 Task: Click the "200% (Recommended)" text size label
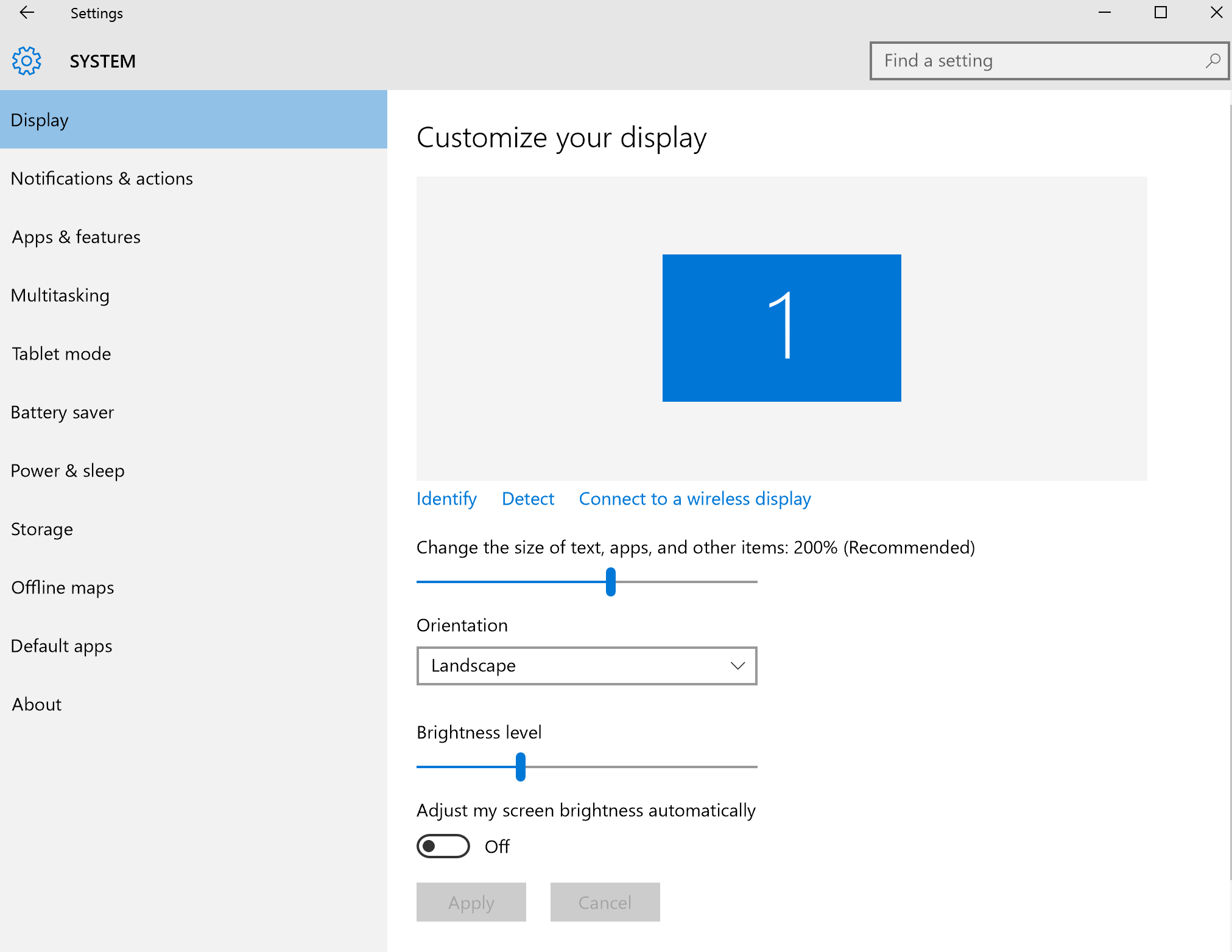click(884, 548)
